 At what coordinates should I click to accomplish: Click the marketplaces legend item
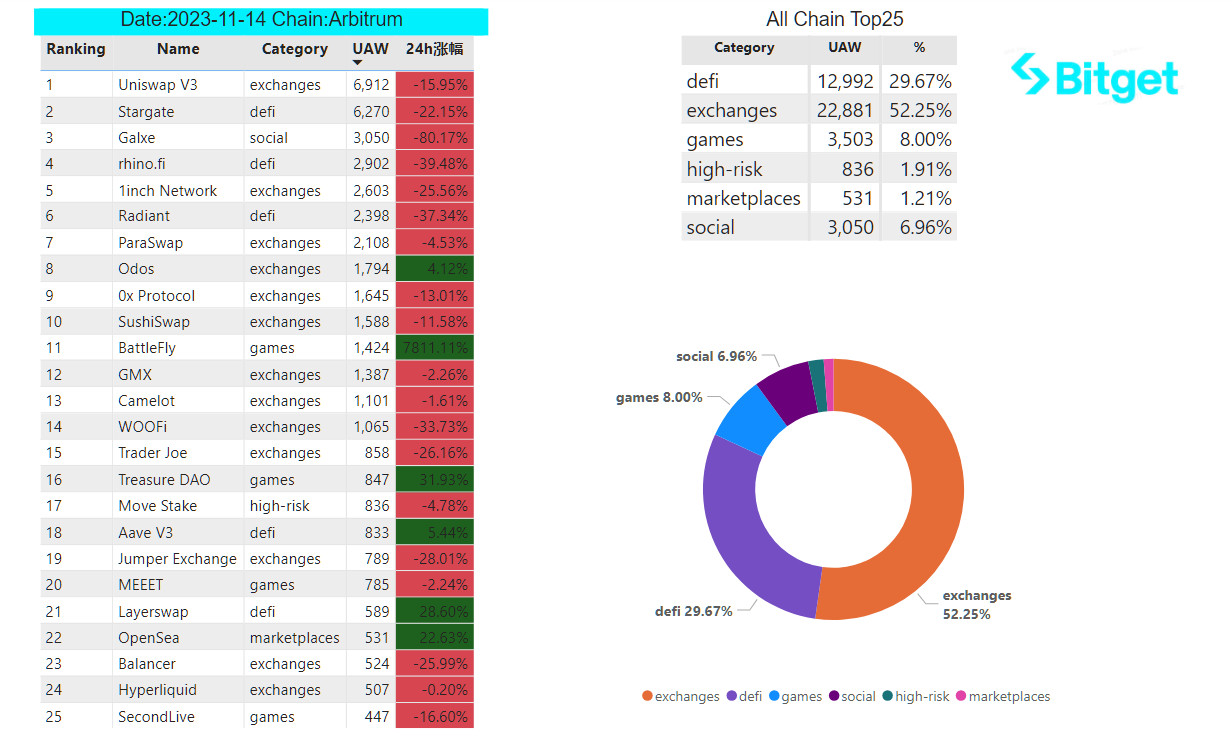click(1003, 696)
